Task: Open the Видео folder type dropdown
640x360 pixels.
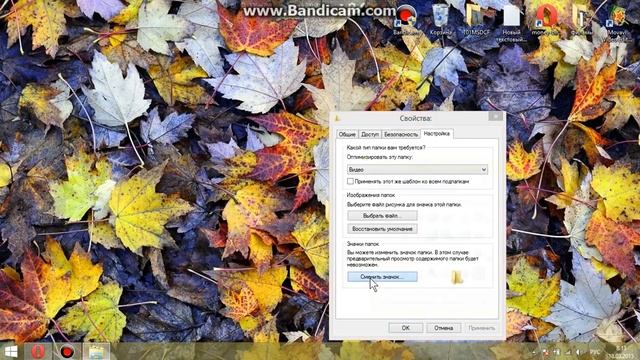Action: tap(417, 169)
